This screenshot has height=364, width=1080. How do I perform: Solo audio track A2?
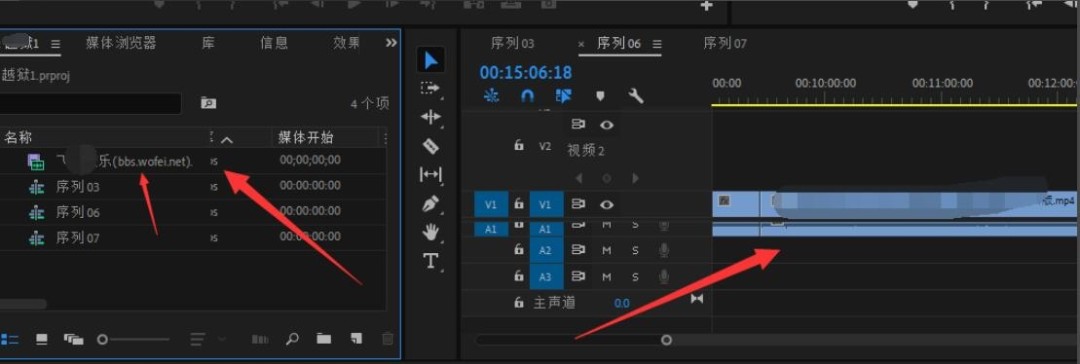[635, 250]
